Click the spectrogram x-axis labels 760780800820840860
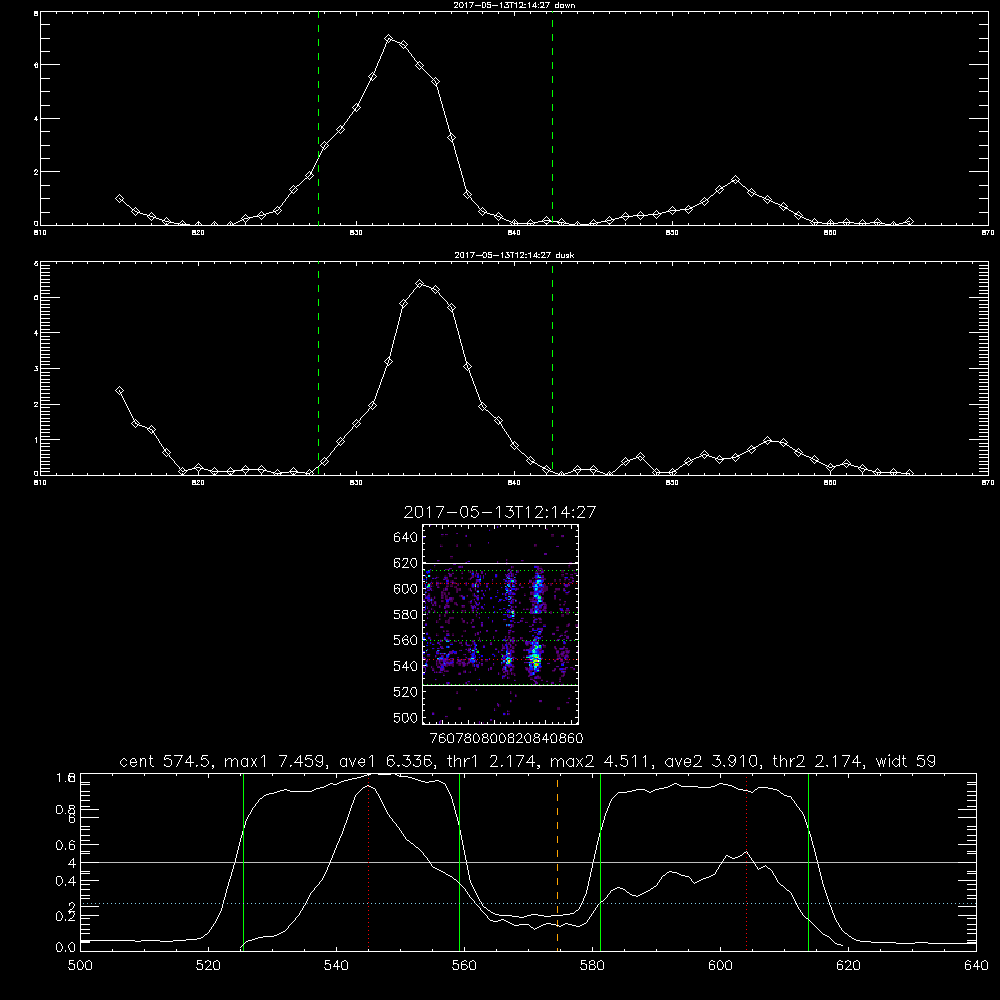The height and width of the screenshot is (1000, 1000). (506, 739)
